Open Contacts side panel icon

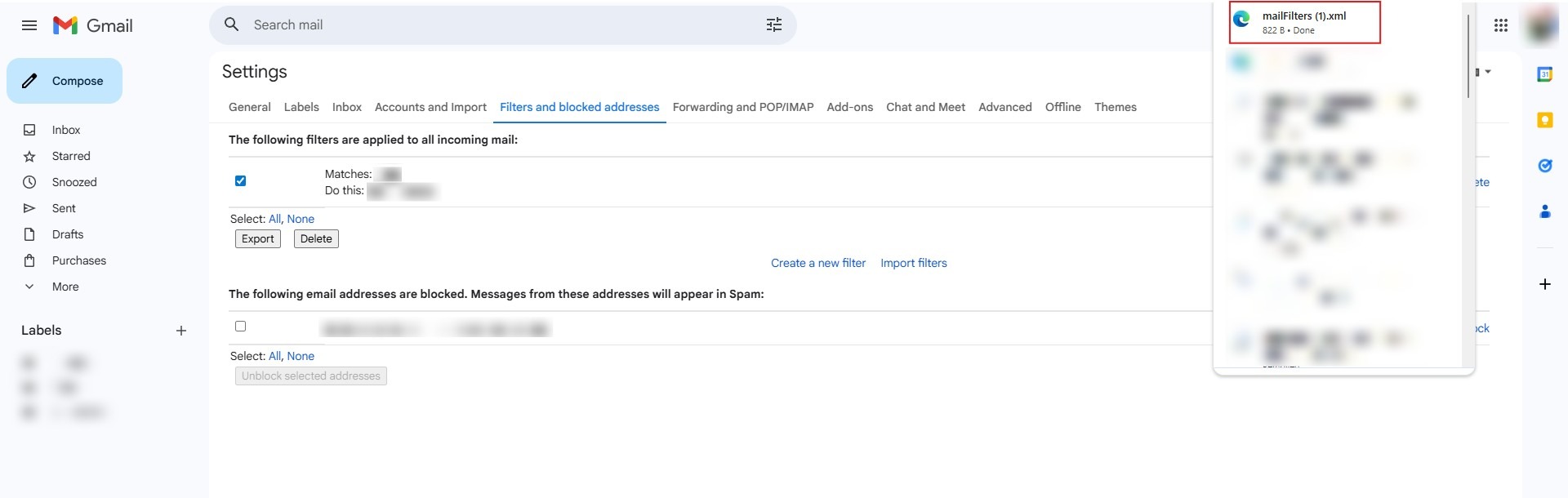(1544, 211)
